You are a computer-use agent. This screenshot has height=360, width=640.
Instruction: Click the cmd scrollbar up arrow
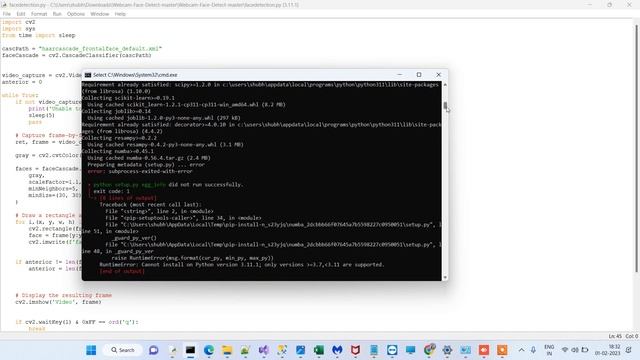[x=445, y=84]
